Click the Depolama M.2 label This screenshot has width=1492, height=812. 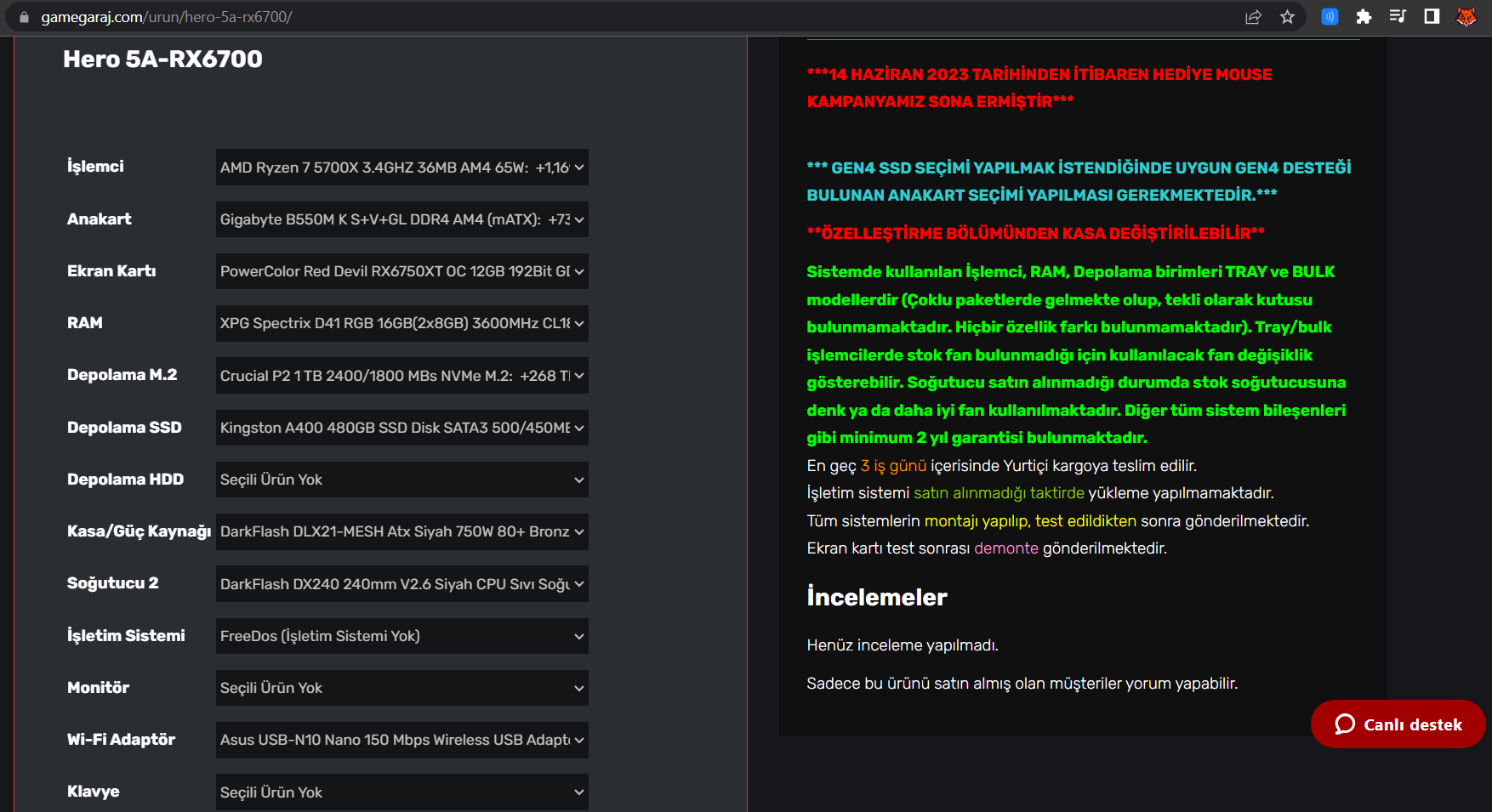click(x=122, y=374)
